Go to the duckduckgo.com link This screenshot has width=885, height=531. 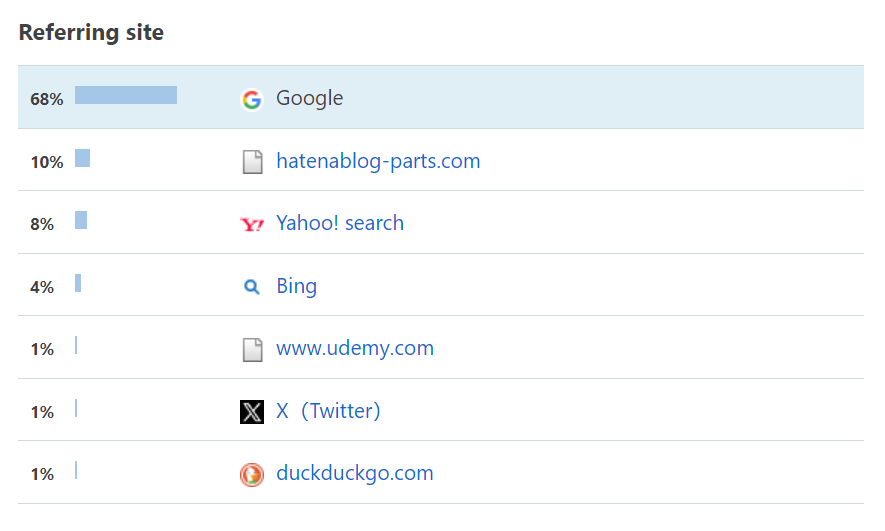tap(355, 473)
